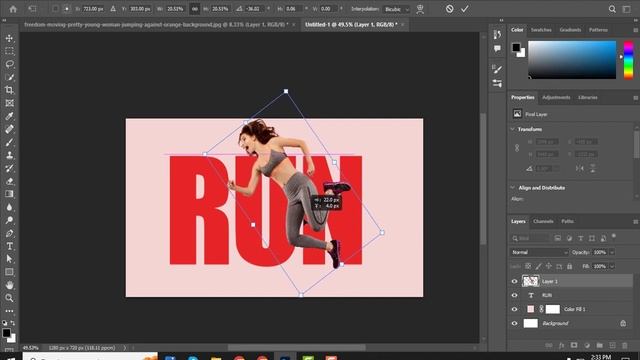Open the Color panel menu
The image size is (640, 360).
tap(635, 30)
